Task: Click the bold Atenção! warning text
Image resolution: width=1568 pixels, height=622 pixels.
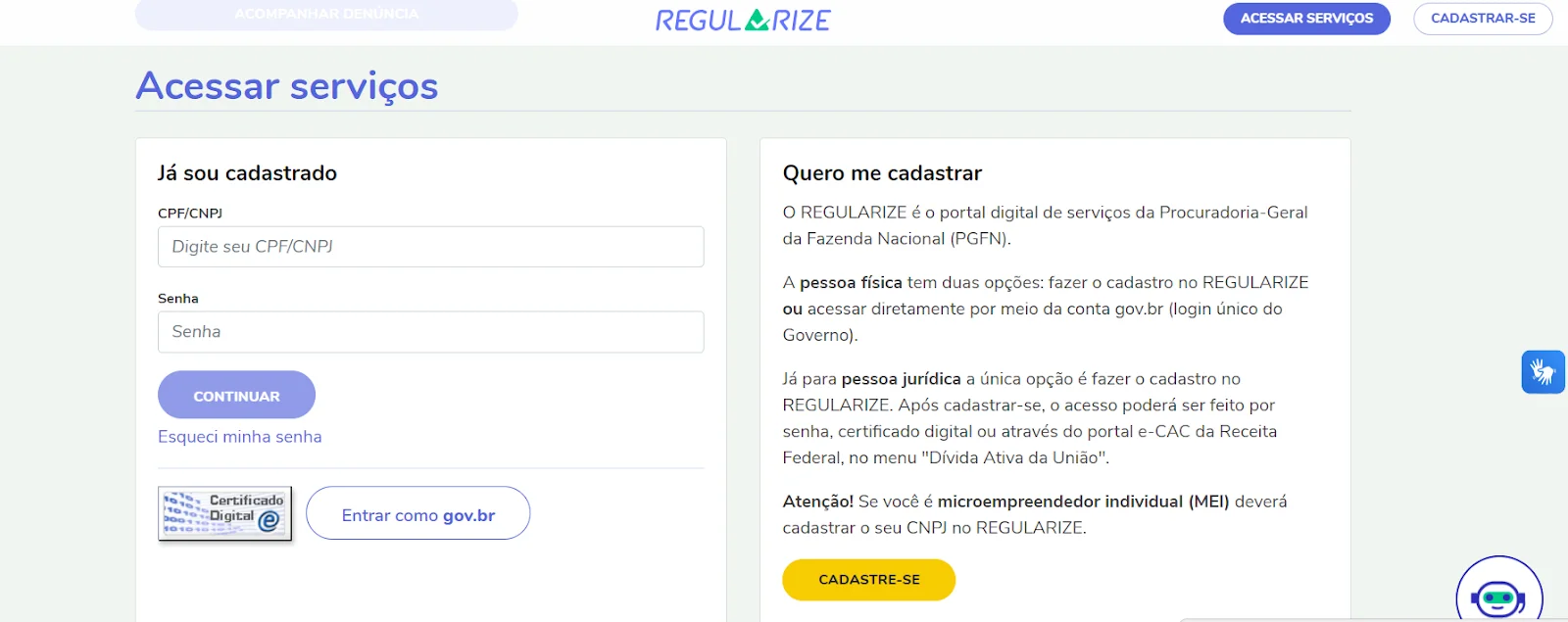Action: [x=817, y=502]
